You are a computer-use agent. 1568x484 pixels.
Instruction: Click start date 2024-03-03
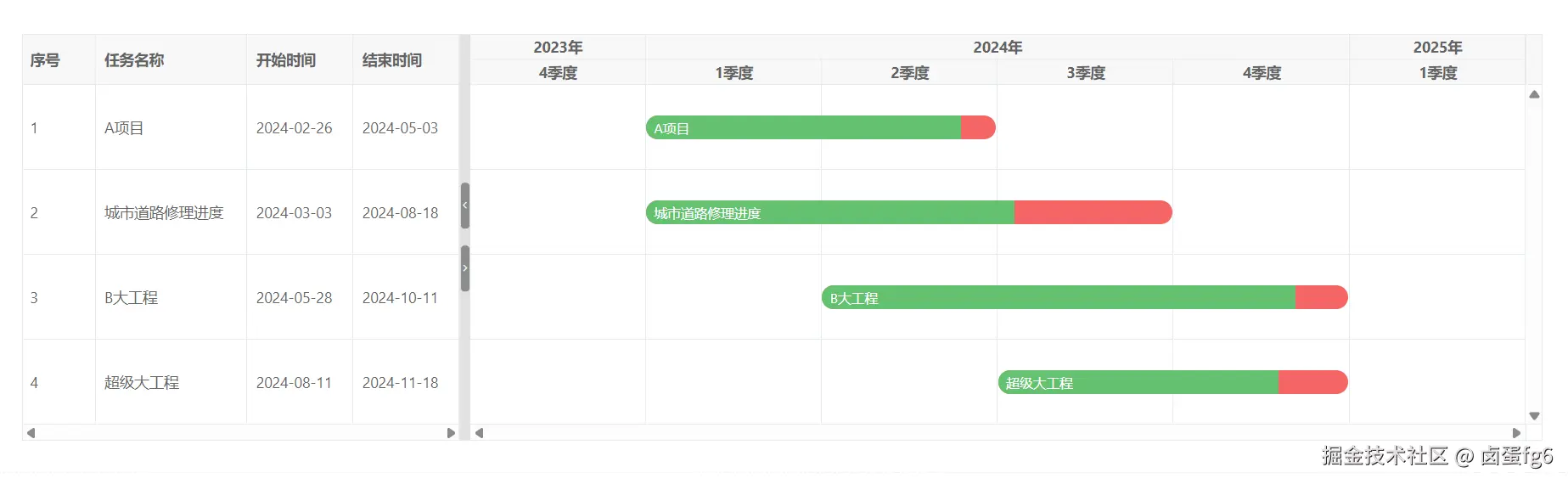click(x=294, y=213)
